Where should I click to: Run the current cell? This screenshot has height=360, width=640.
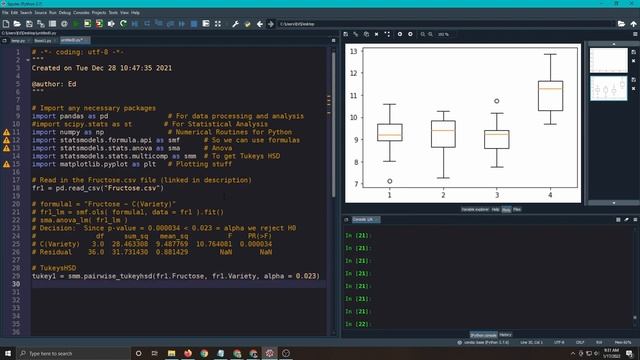pyautogui.click(x=87, y=24)
